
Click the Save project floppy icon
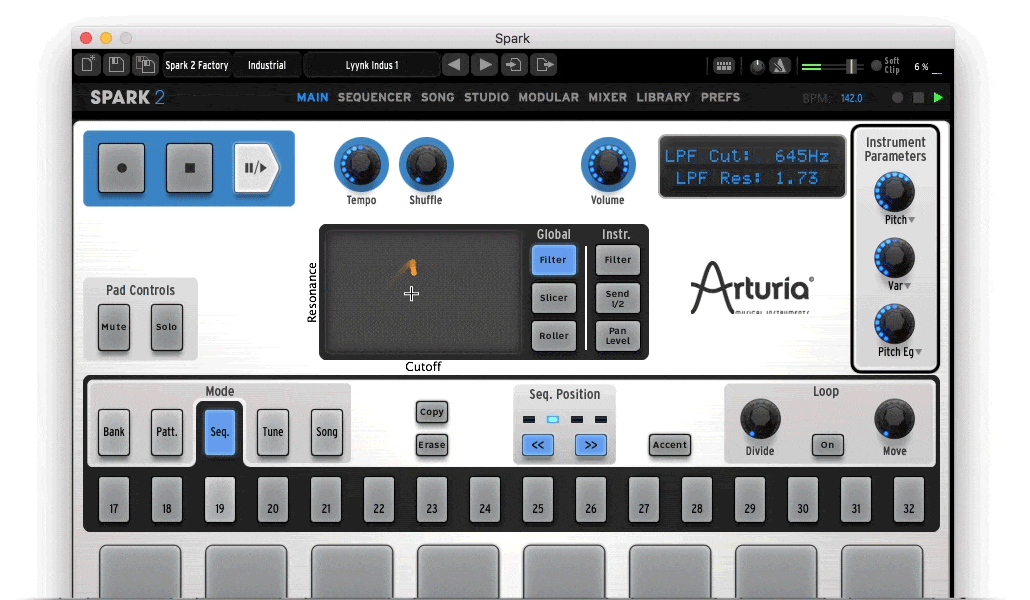(x=116, y=64)
